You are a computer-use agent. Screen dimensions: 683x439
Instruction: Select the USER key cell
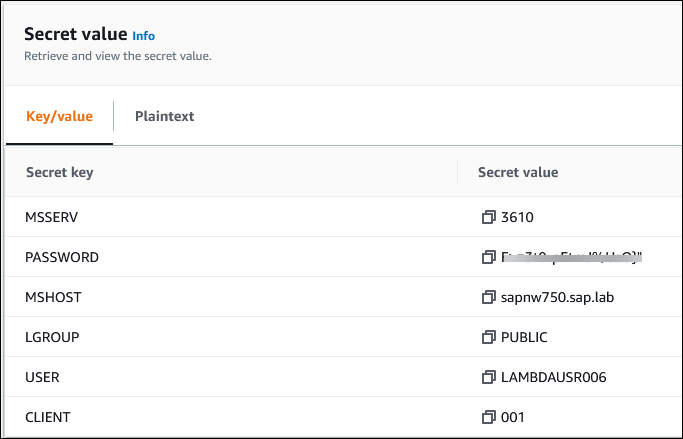coord(42,377)
